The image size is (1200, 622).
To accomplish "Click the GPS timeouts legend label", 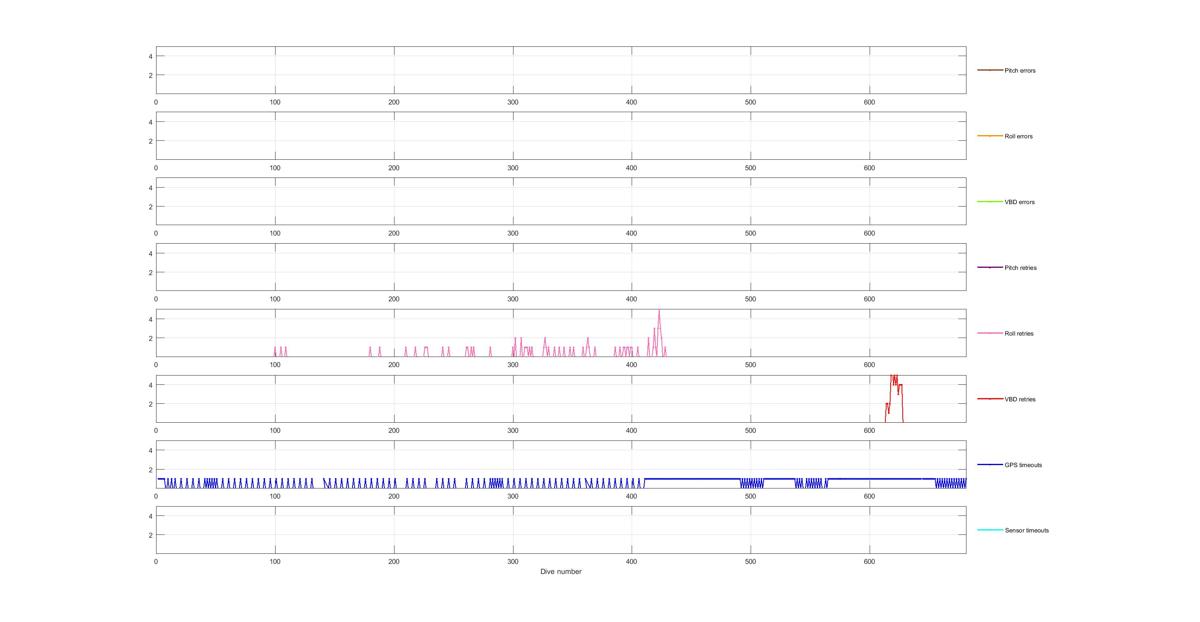I will [x=1023, y=465].
